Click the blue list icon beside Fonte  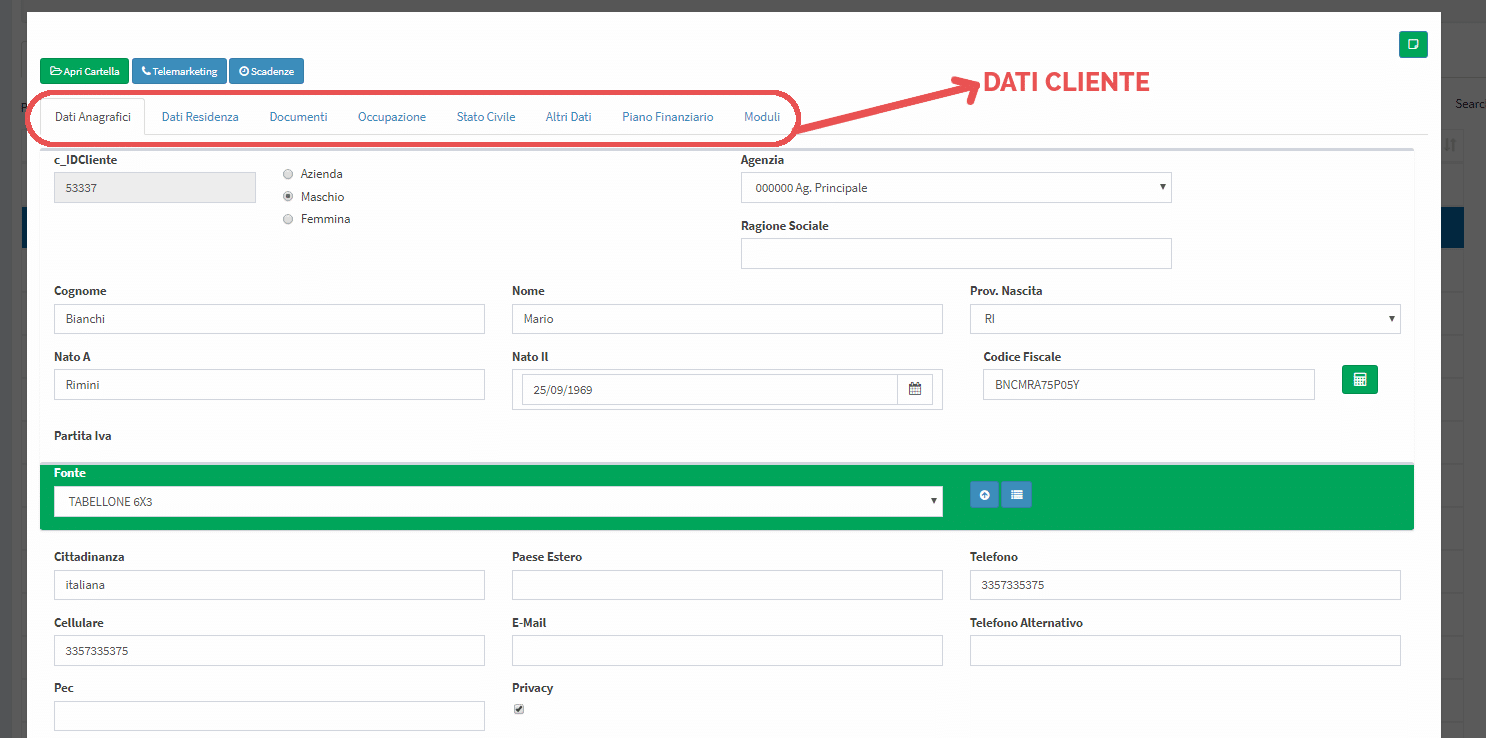(x=1016, y=494)
